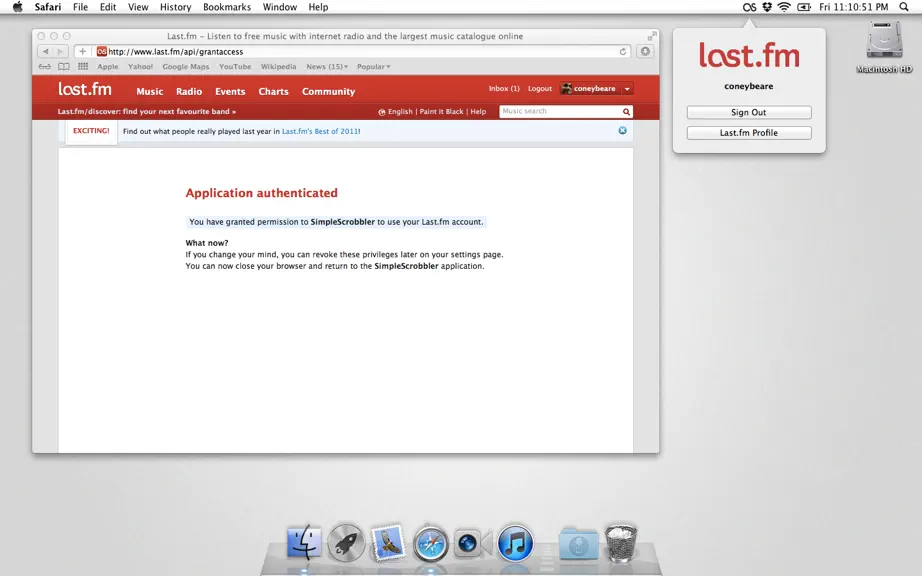Expand the News (15) bookmarks folder
Viewport: 922px width, 576px height.
click(327, 66)
